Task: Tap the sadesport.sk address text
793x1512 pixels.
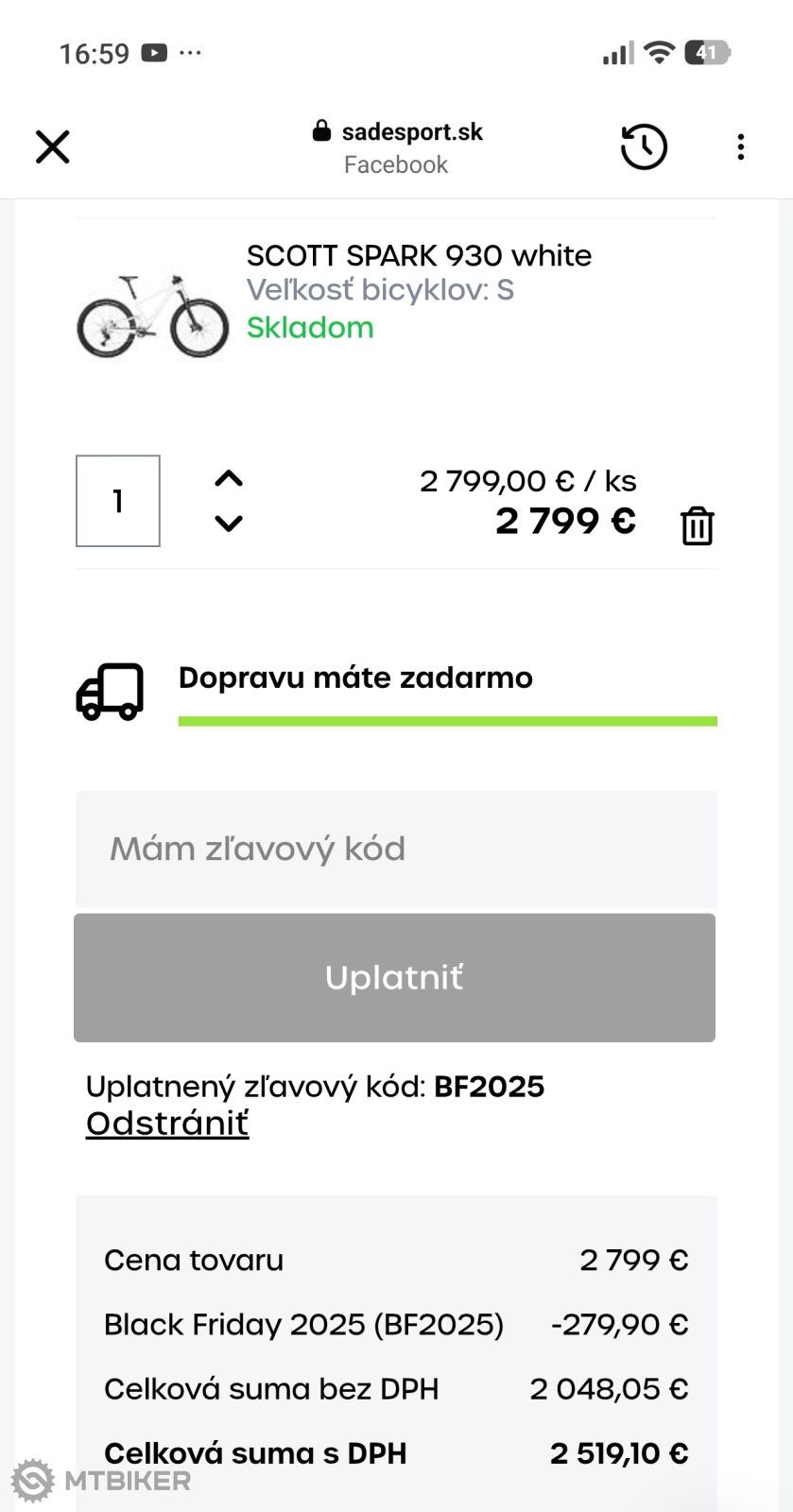Action: (x=412, y=131)
